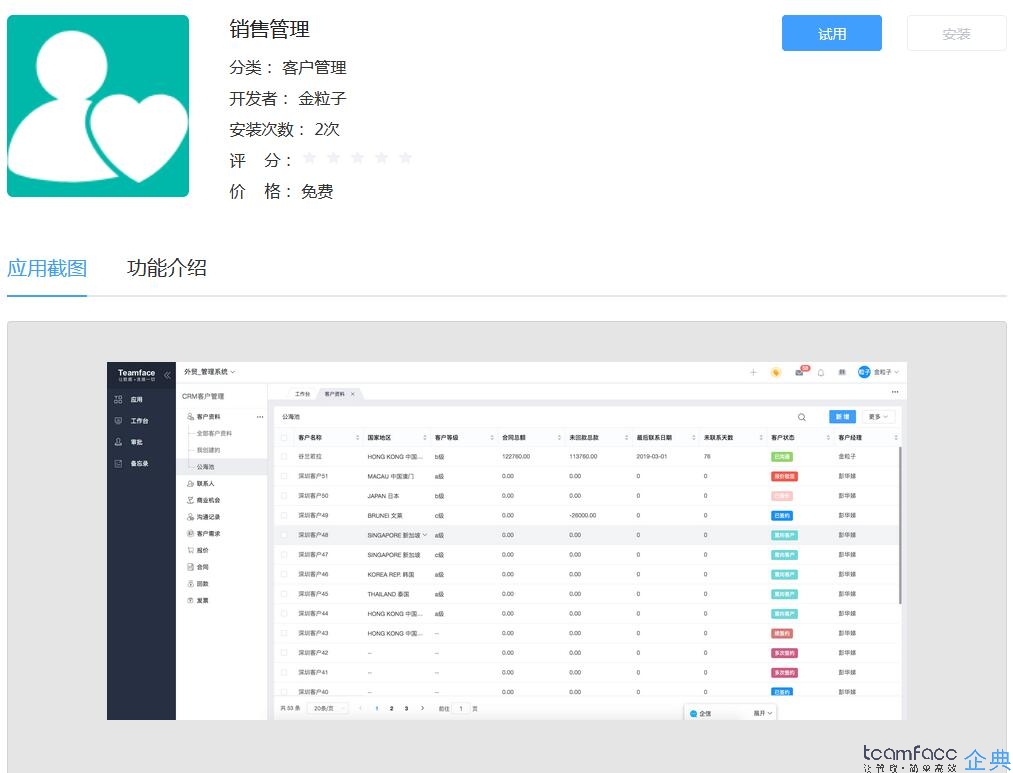1013x773 pixels.
Task: Open 报价 in the CRM menu
Action: click(198, 551)
